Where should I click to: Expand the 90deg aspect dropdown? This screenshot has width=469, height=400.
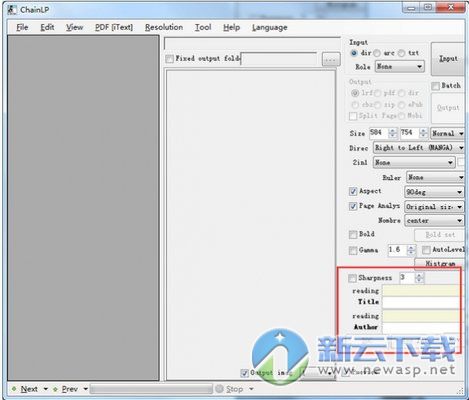(x=434, y=192)
